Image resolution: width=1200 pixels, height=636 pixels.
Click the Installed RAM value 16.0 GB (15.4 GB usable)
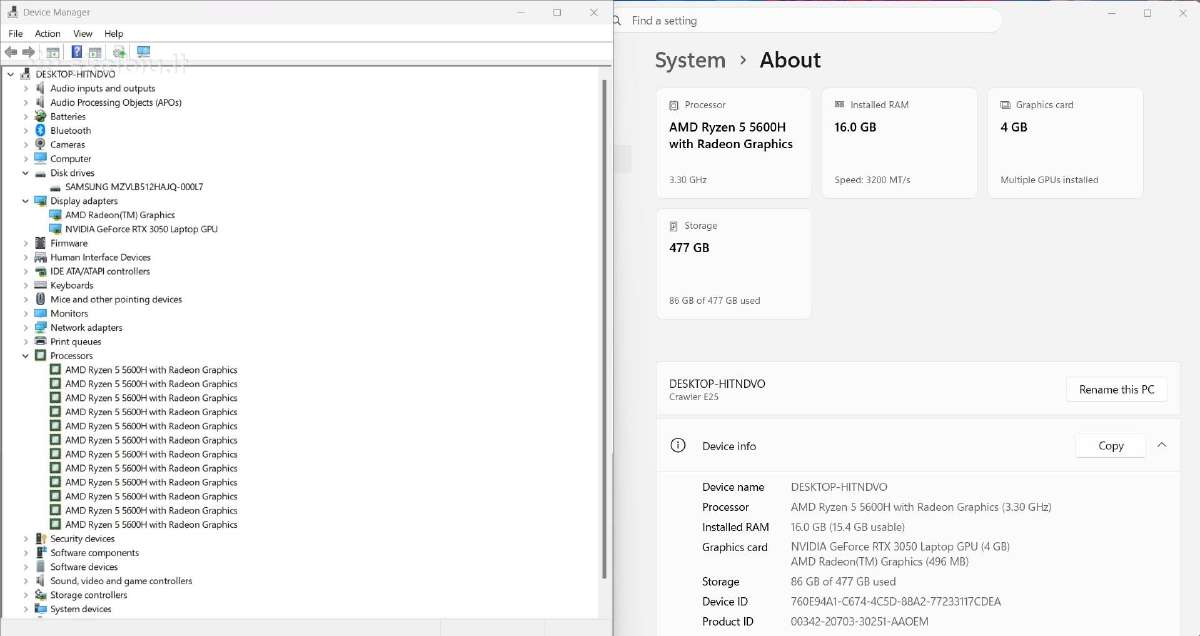click(847, 527)
